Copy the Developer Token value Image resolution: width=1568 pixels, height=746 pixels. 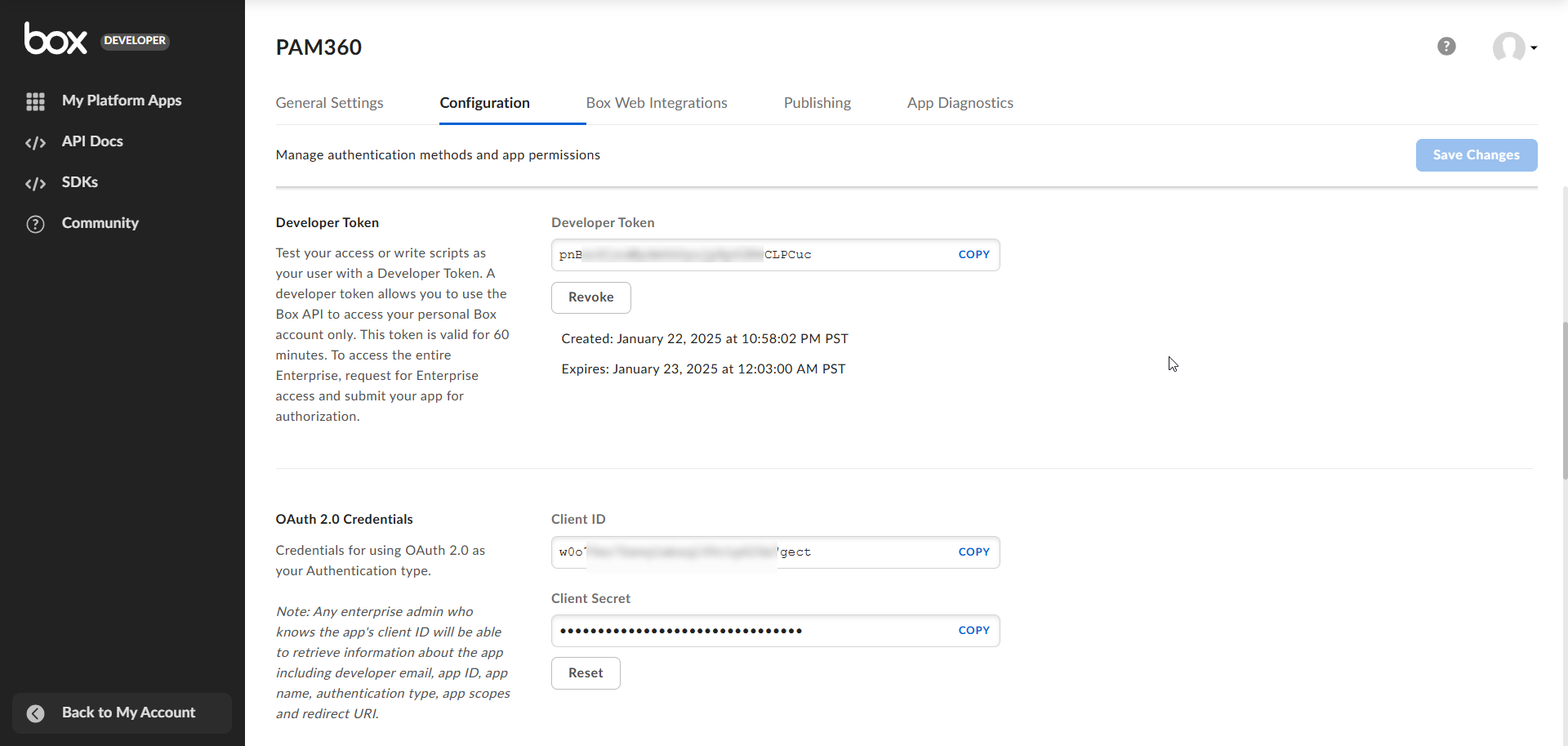(973, 254)
